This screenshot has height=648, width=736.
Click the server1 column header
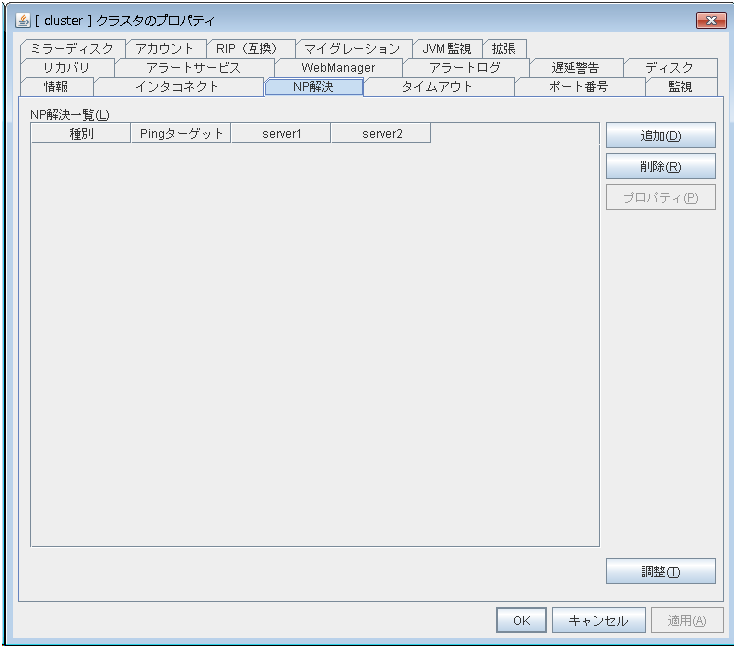[281, 134]
